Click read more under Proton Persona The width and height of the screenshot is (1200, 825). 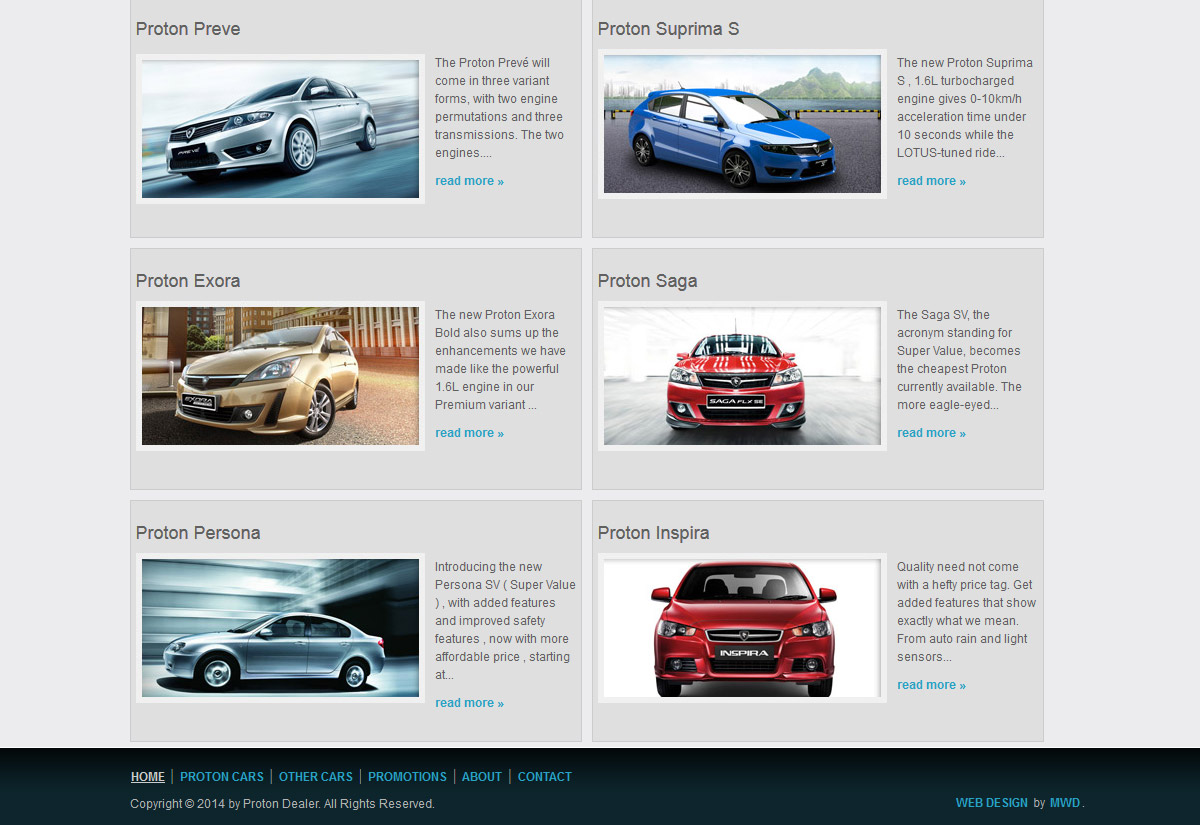(x=469, y=703)
